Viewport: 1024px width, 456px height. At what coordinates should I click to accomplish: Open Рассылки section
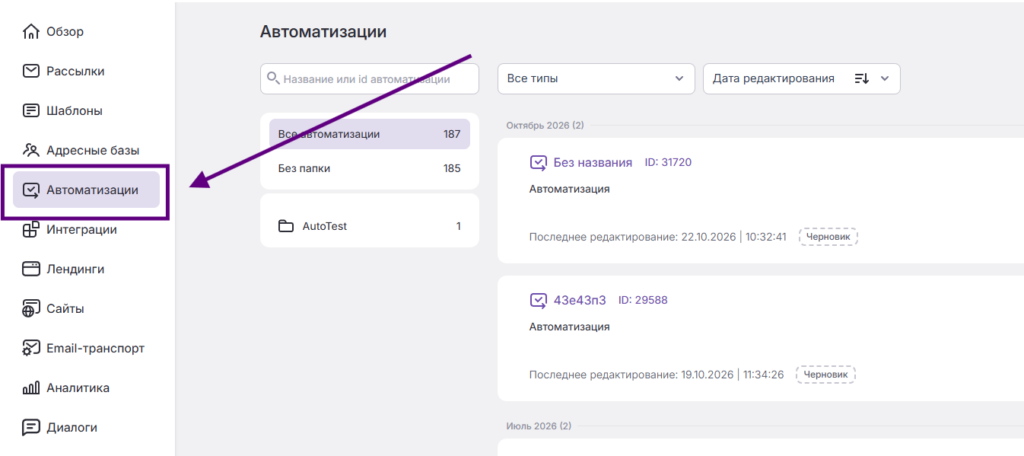[75, 71]
